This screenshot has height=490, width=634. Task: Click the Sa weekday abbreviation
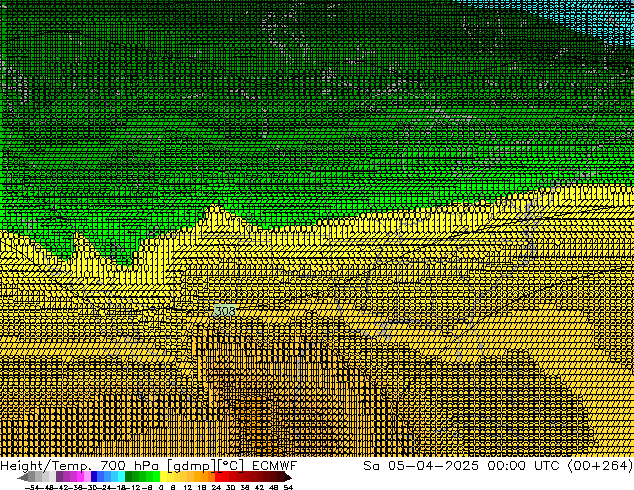(371, 466)
